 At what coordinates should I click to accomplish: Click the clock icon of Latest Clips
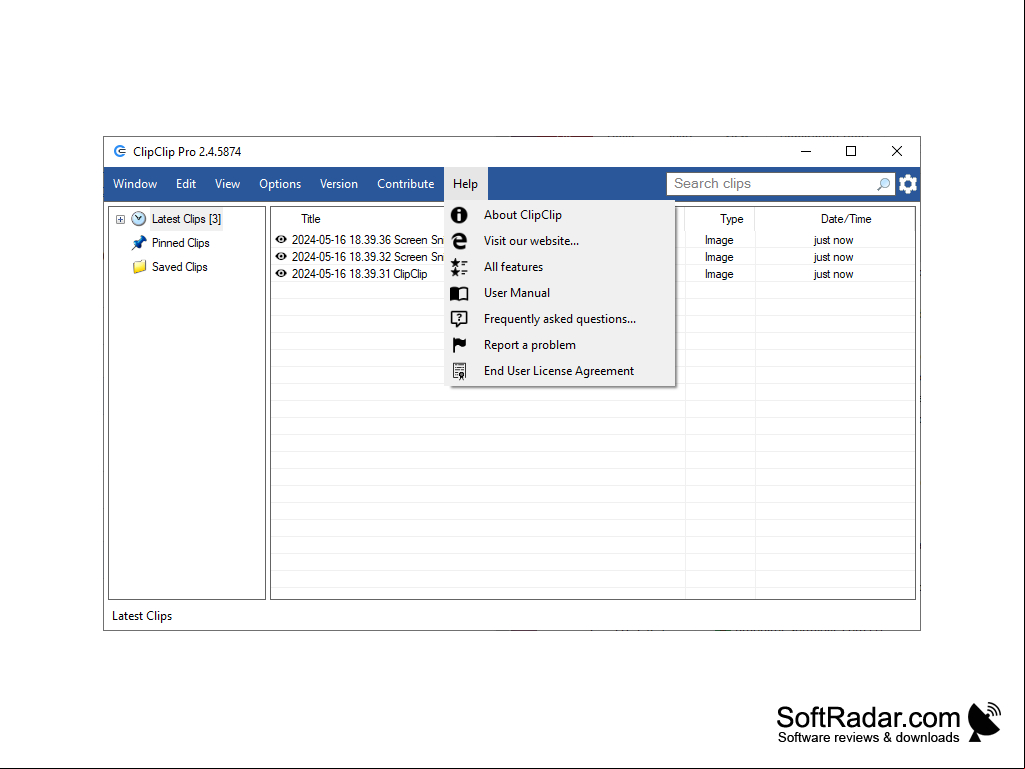tap(139, 219)
